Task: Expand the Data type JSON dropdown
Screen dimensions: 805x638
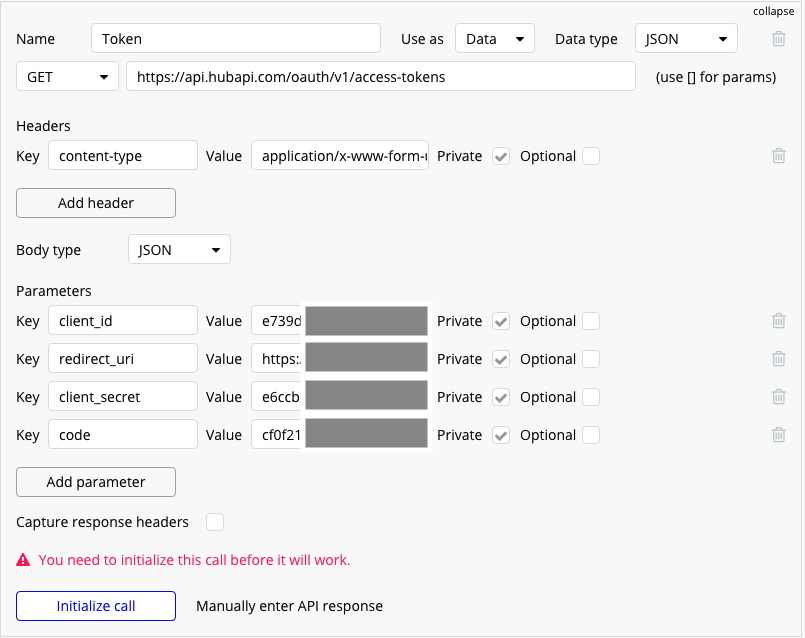Action: coord(686,39)
